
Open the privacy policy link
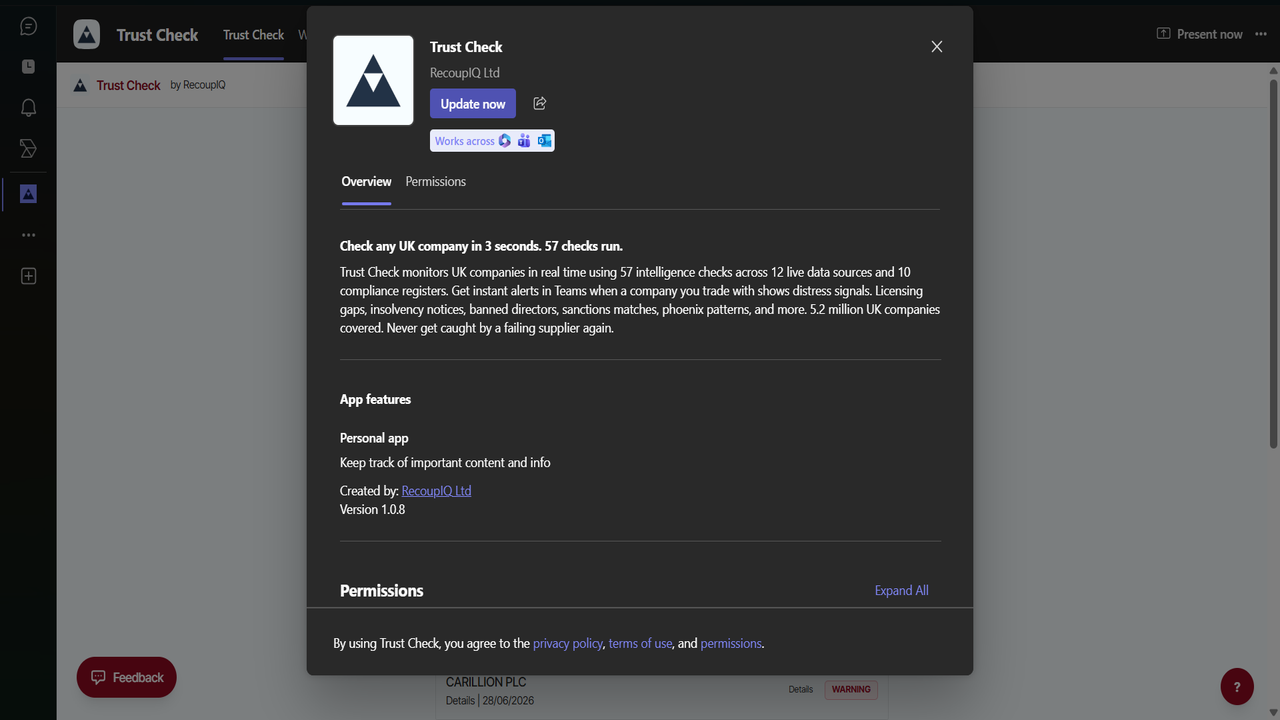pos(567,644)
